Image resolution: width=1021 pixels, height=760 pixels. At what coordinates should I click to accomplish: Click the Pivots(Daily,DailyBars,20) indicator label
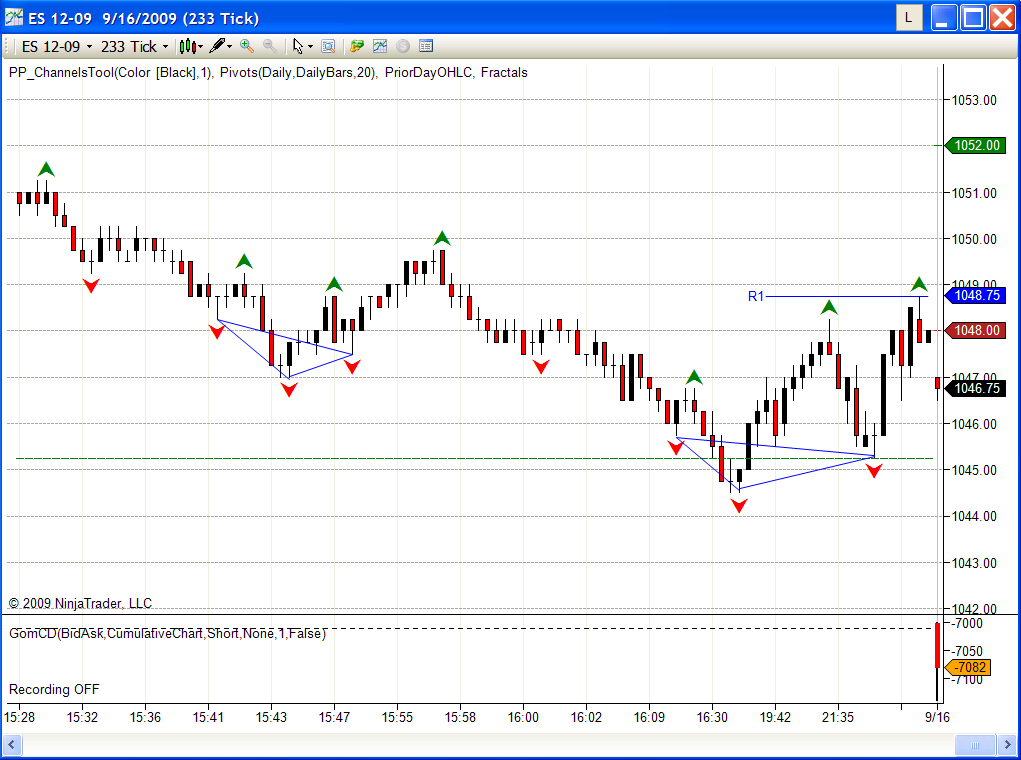tap(298, 72)
